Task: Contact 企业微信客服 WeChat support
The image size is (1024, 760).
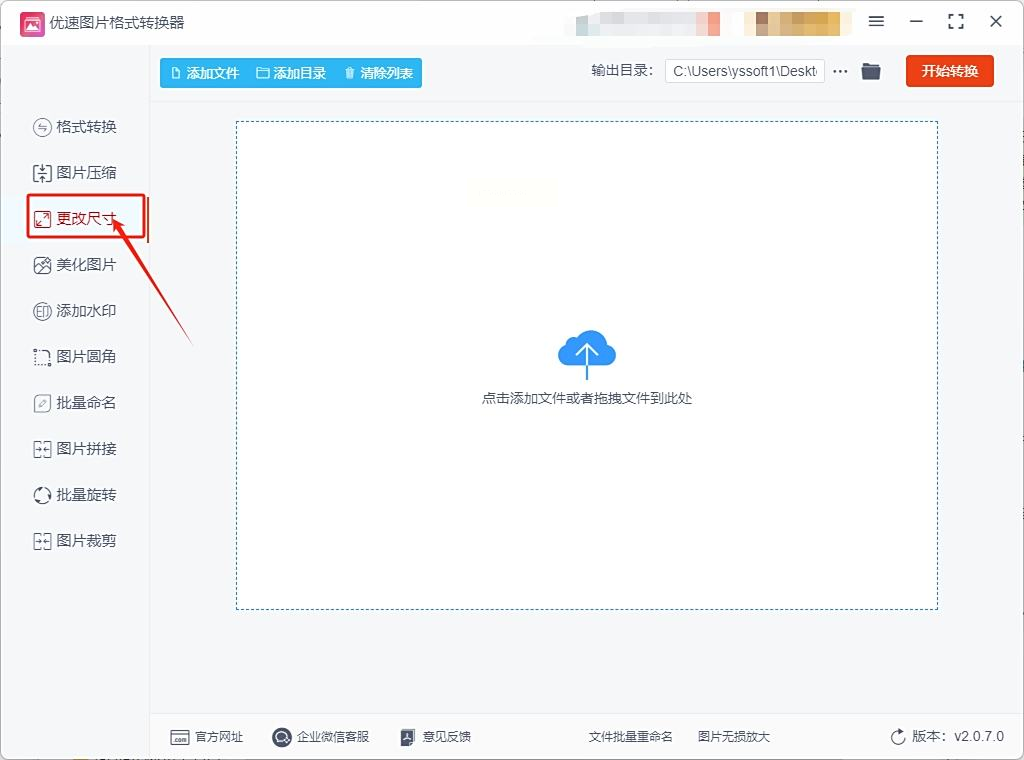Action: click(321, 737)
